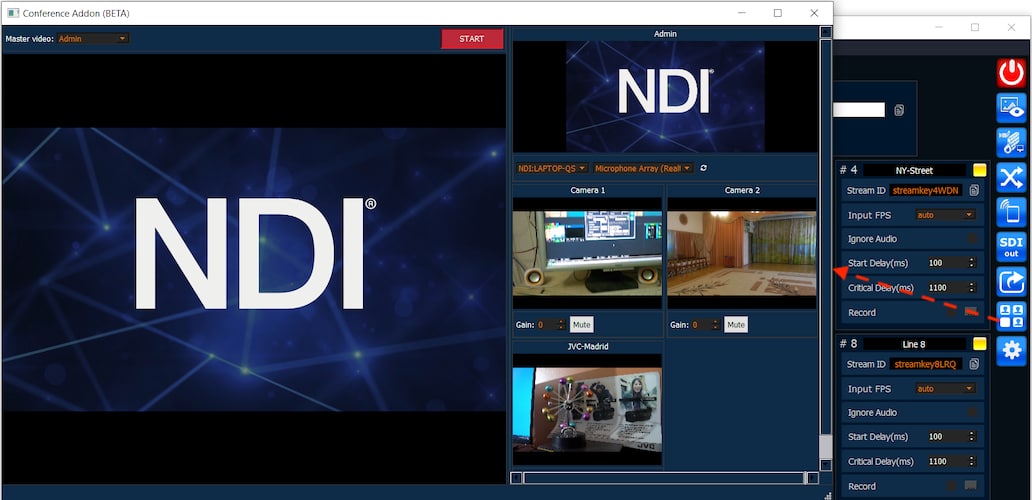Open the Master video dropdown
Image resolution: width=1032 pixels, height=500 pixels.
tap(93, 39)
